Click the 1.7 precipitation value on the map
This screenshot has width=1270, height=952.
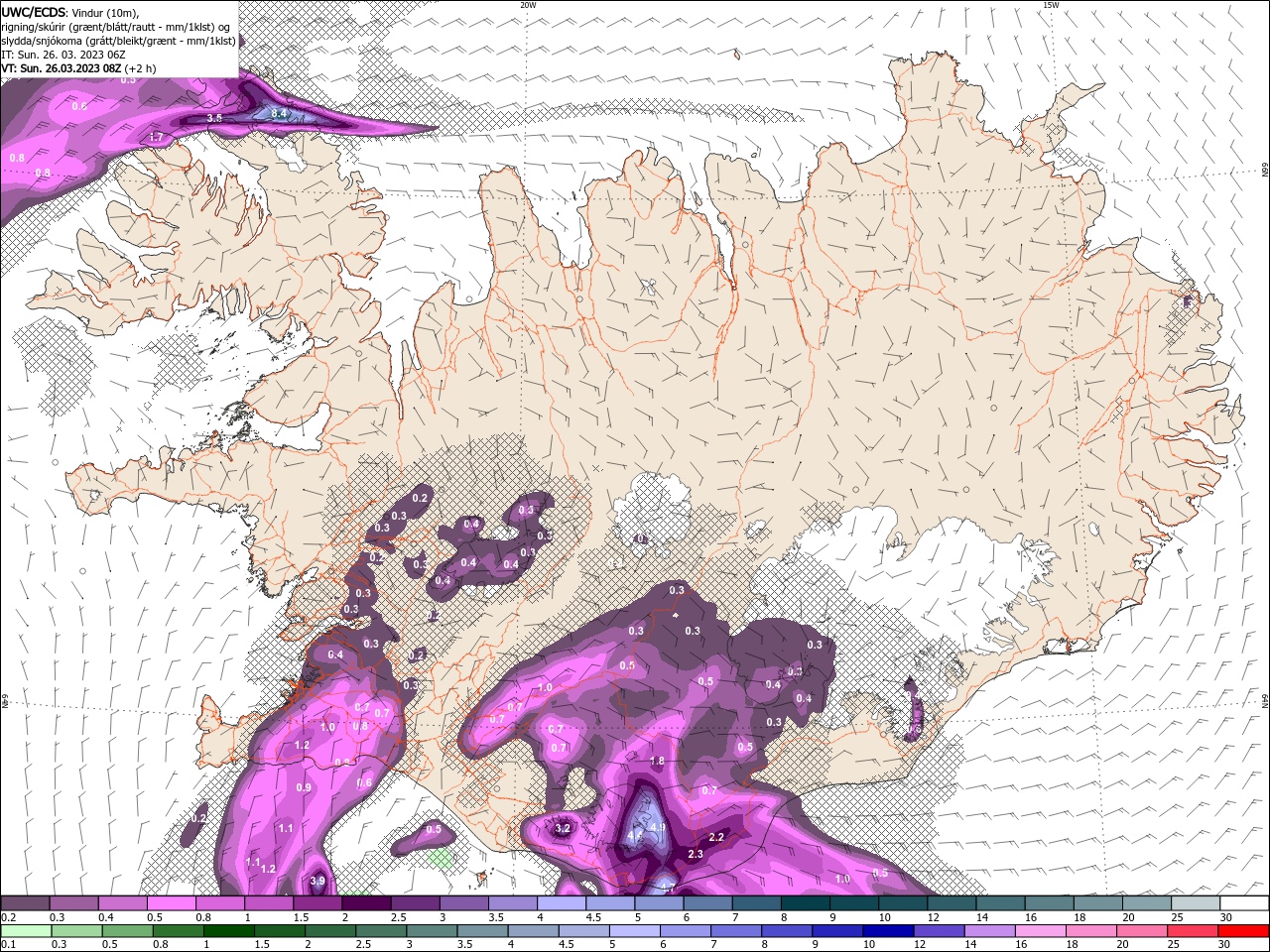pos(156,137)
